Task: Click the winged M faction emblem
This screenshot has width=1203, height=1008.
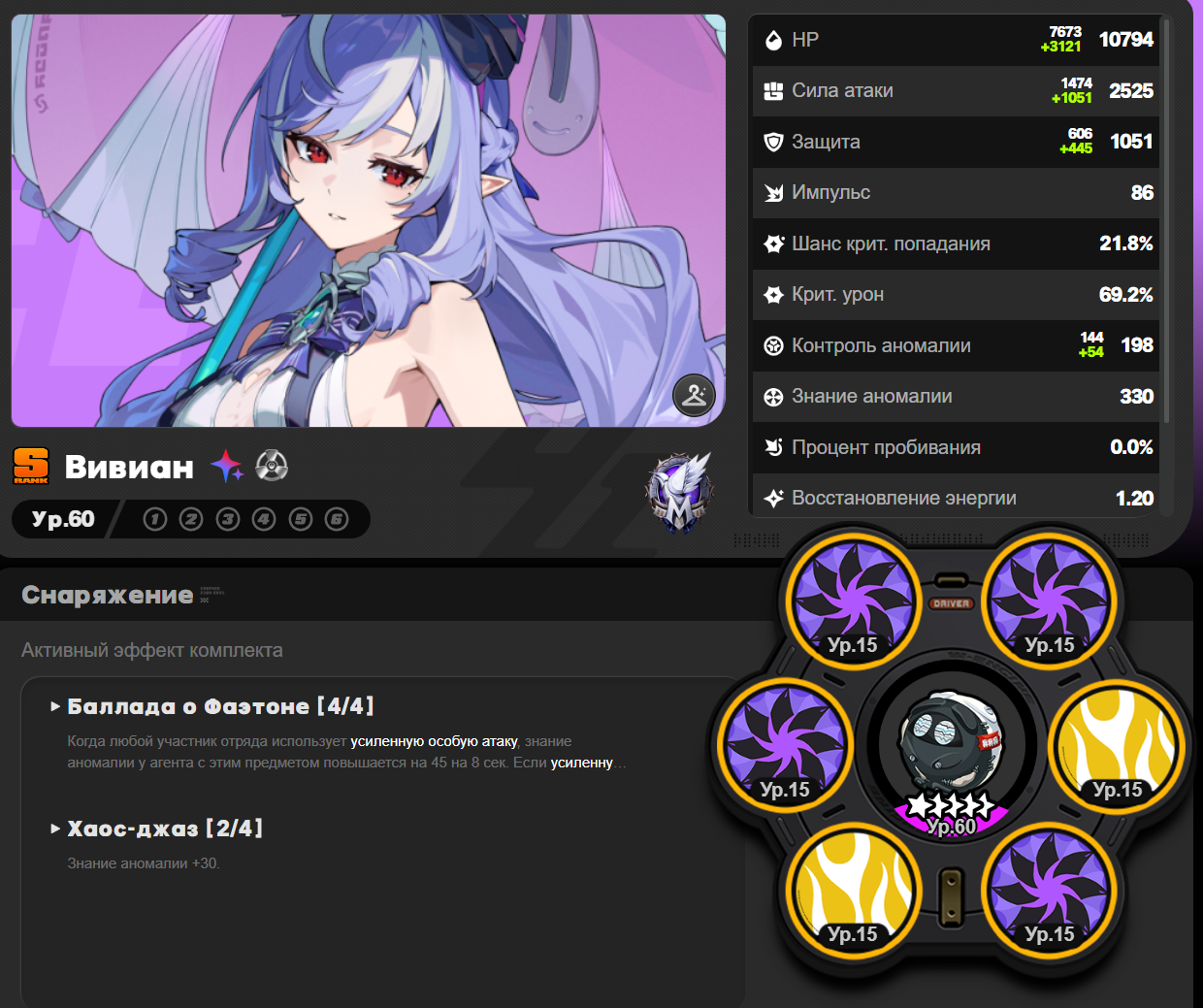Action: (680, 492)
